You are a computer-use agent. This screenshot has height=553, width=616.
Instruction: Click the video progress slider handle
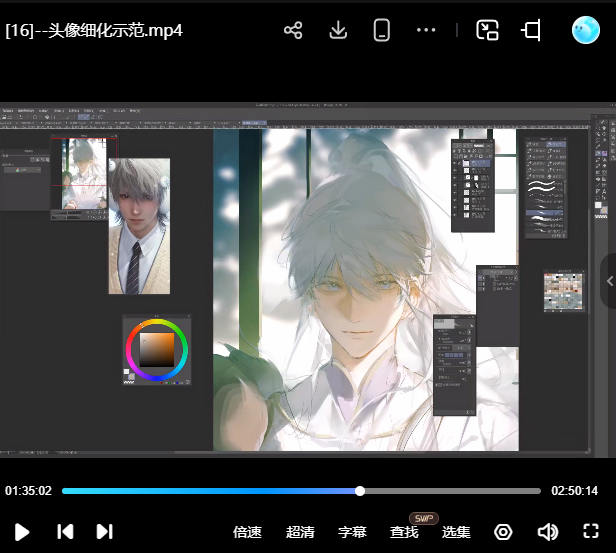[x=360, y=491]
